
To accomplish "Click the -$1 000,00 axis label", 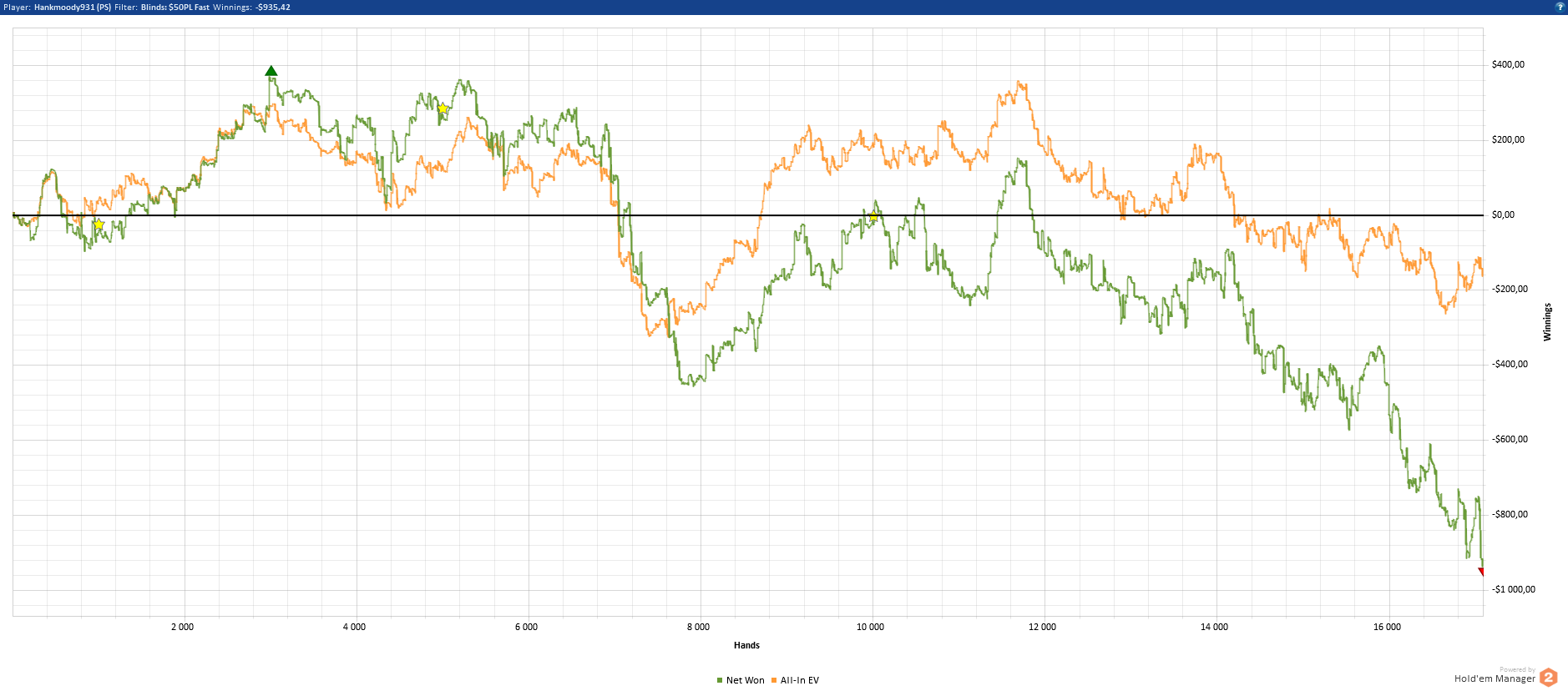I will click(x=1513, y=589).
